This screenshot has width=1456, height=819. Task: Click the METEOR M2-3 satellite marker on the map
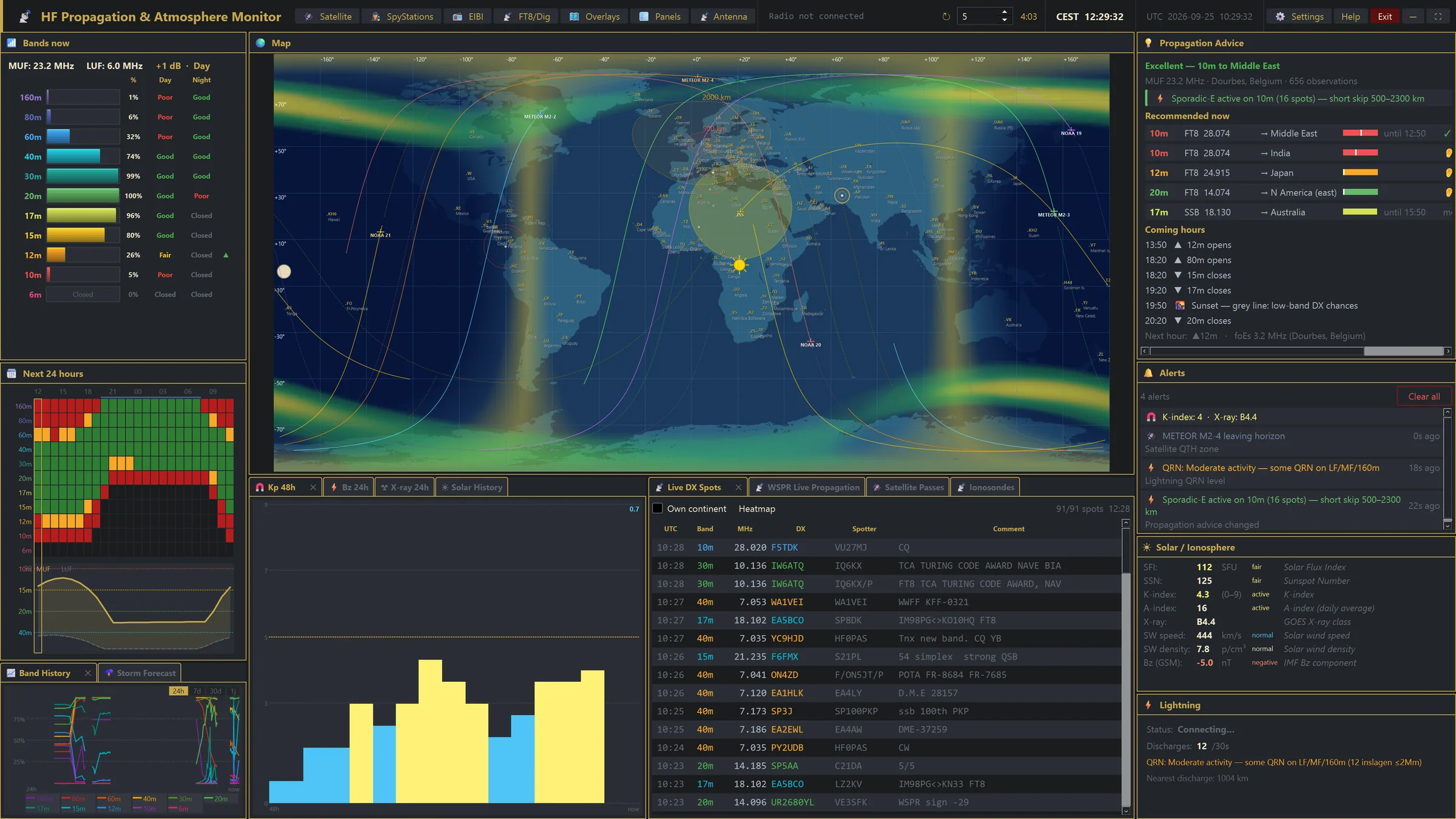click(x=1054, y=212)
